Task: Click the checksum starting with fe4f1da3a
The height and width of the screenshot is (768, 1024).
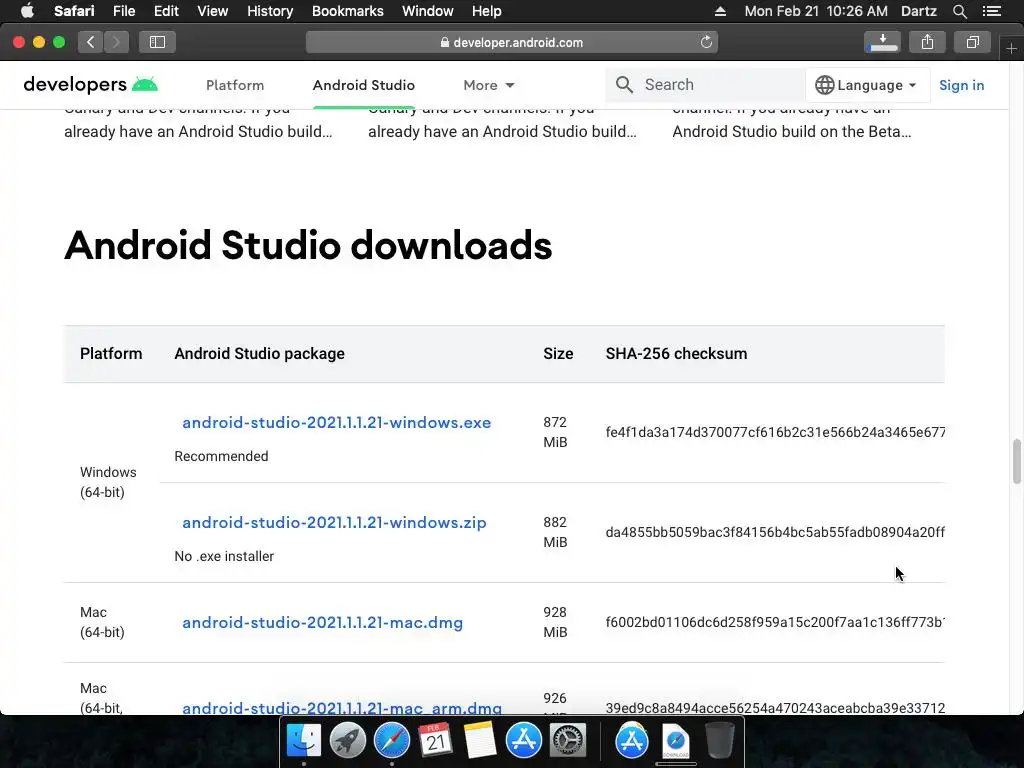Action: pyautogui.click(x=775, y=432)
